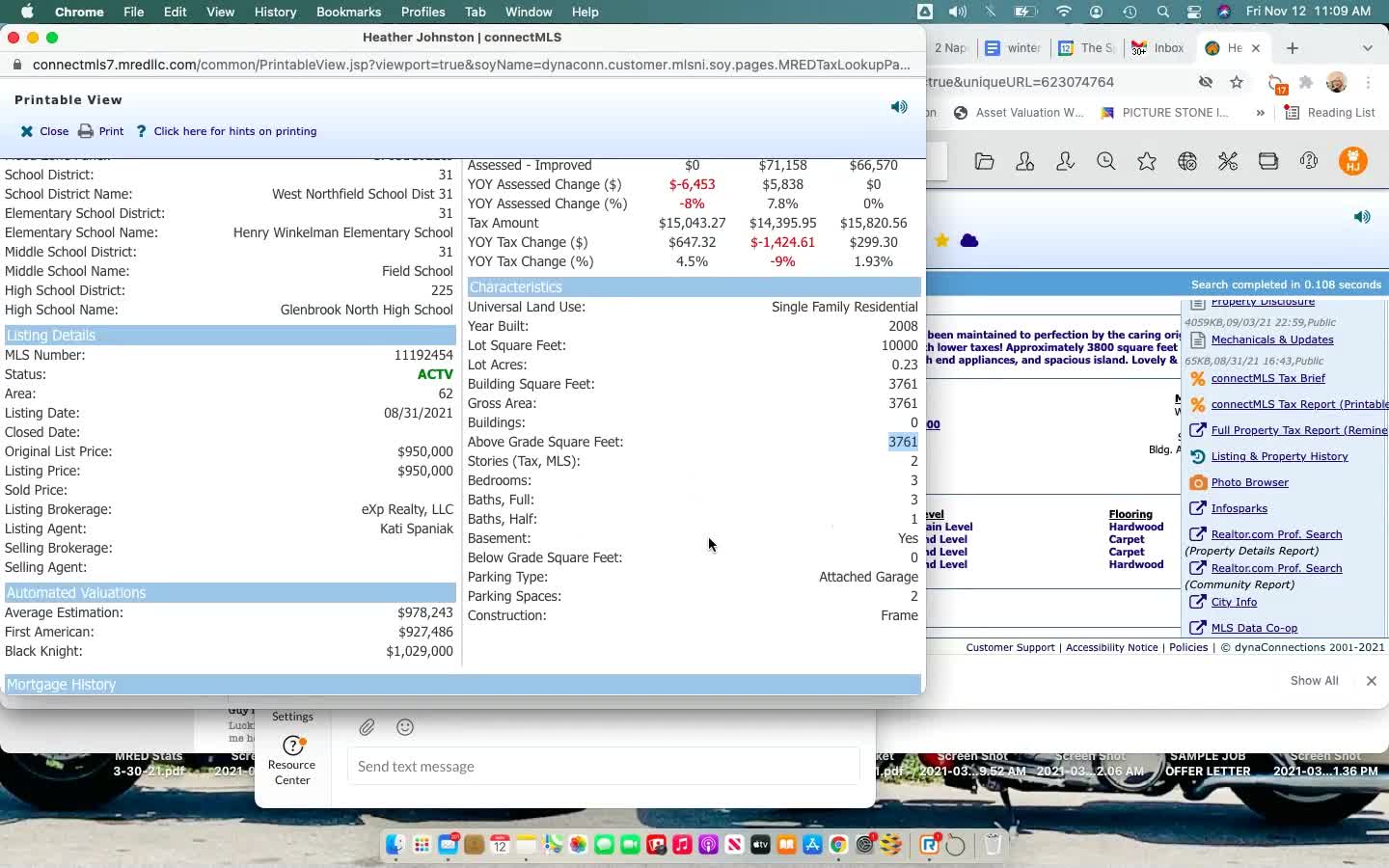1389x868 pixels.
Task: Click Accessibility Notice footer link
Action: coord(1111,647)
